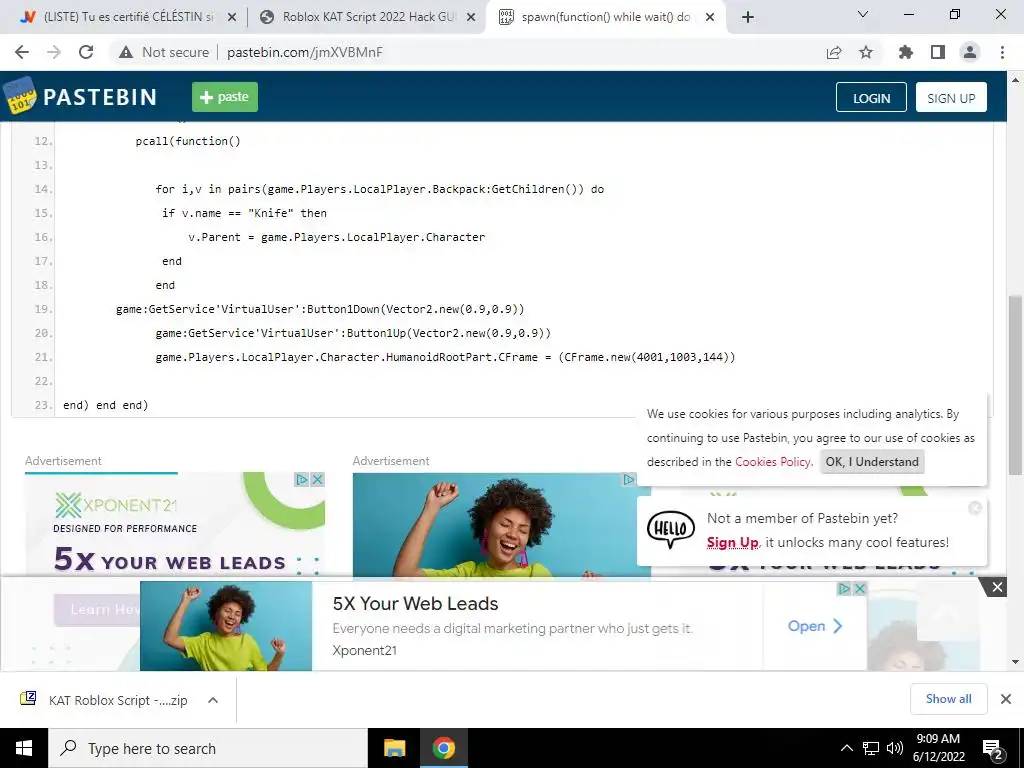
Task: Open File Explorer from taskbar
Action: 394,748
